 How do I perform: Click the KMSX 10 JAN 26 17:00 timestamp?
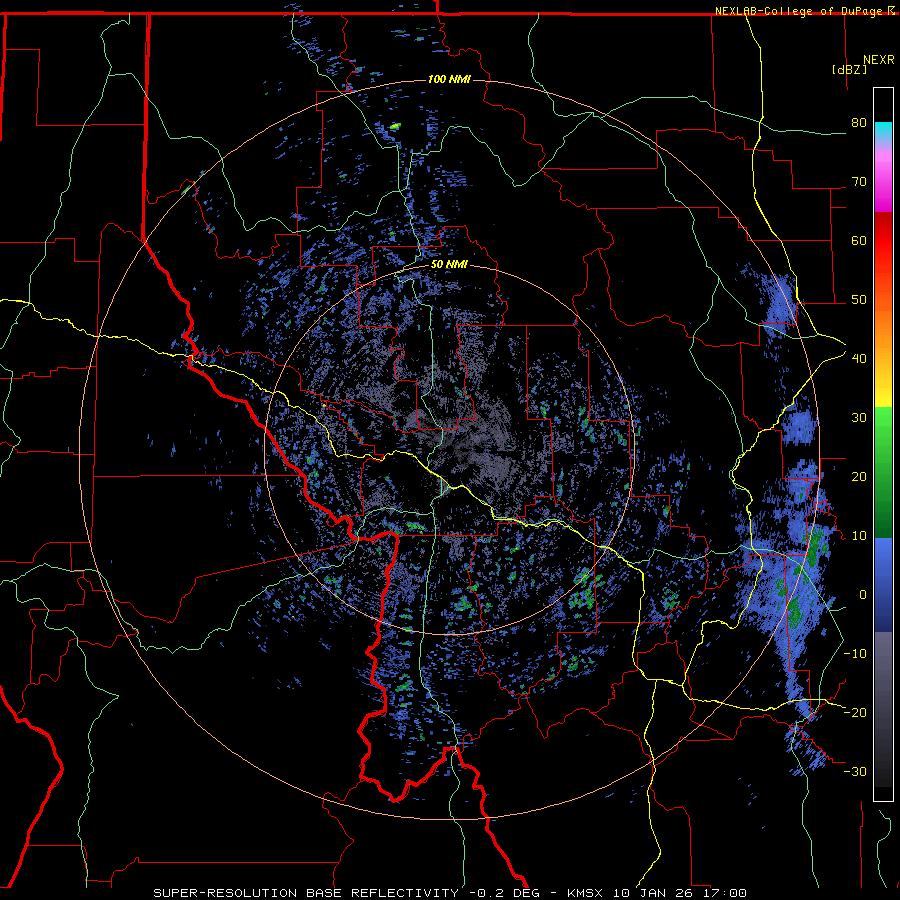[657, 893]
